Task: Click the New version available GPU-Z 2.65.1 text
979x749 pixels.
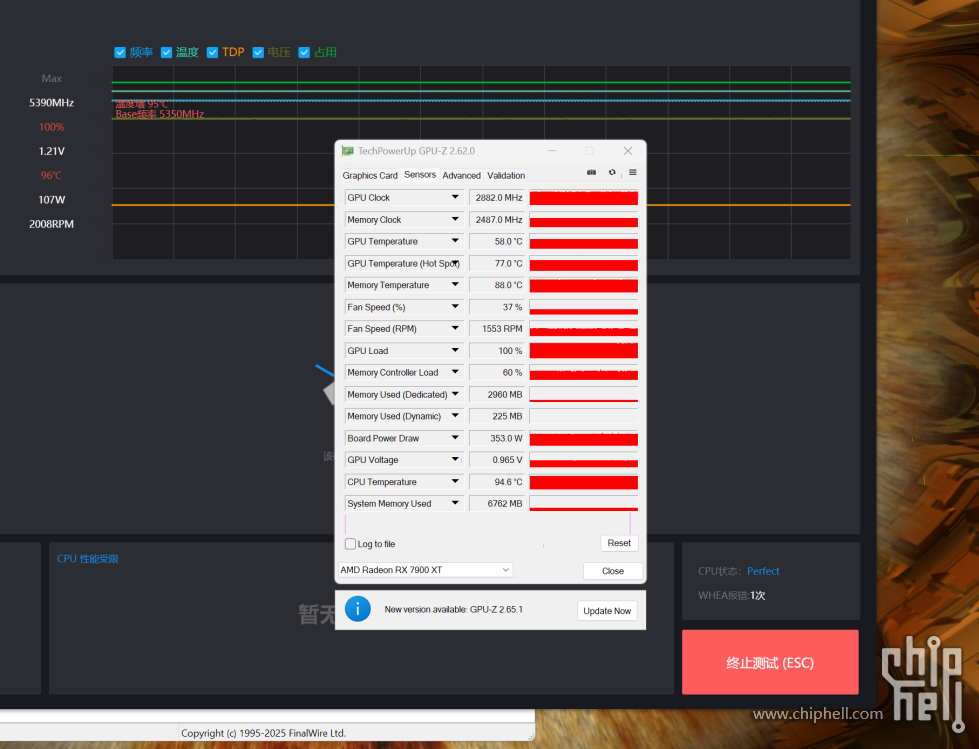Action: click(x=453, y=609)
